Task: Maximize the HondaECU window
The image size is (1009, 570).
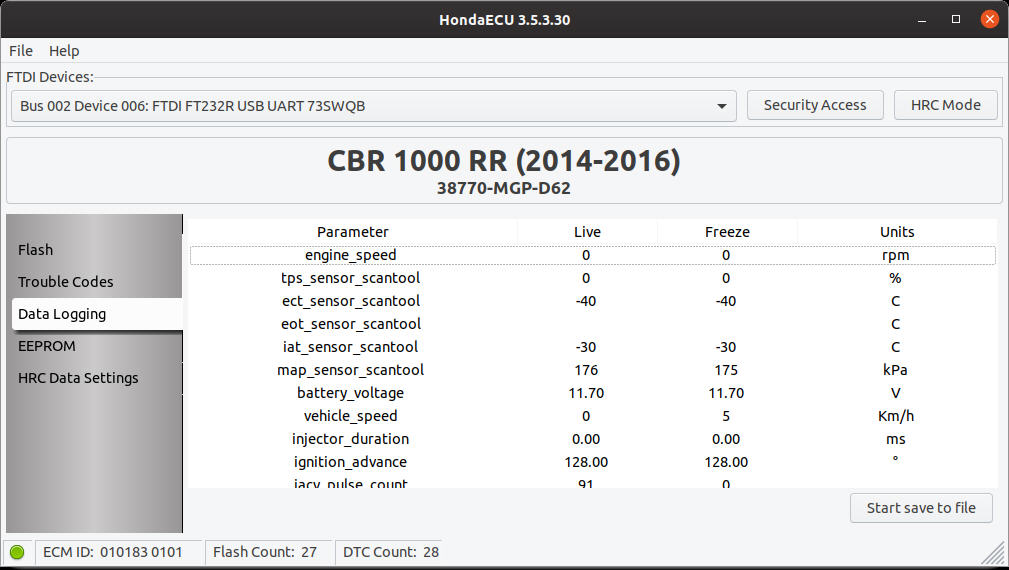Action: click(x=956, y=19)
